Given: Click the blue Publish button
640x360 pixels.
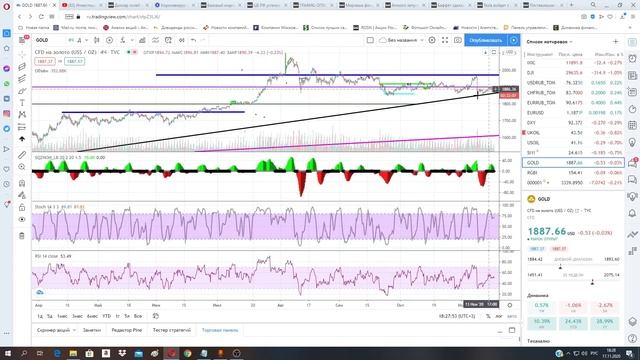Looking at the screenshot, I should tap(486, 40).
